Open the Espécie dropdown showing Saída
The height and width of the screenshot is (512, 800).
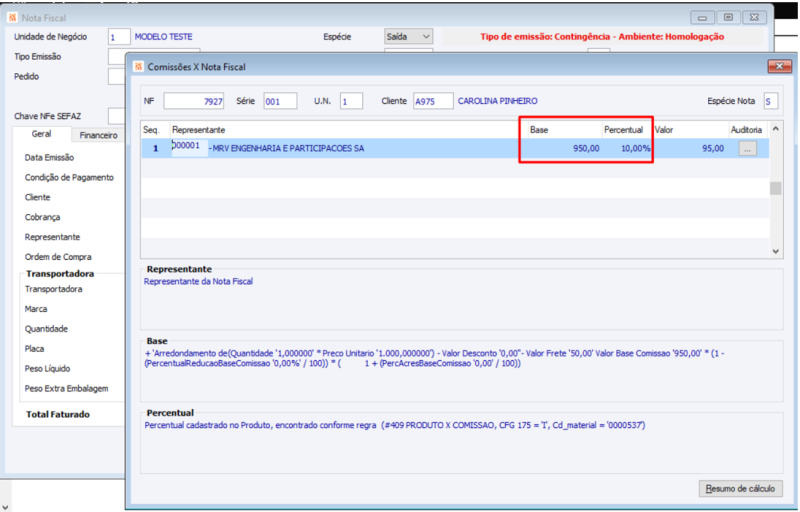point(408,37)
